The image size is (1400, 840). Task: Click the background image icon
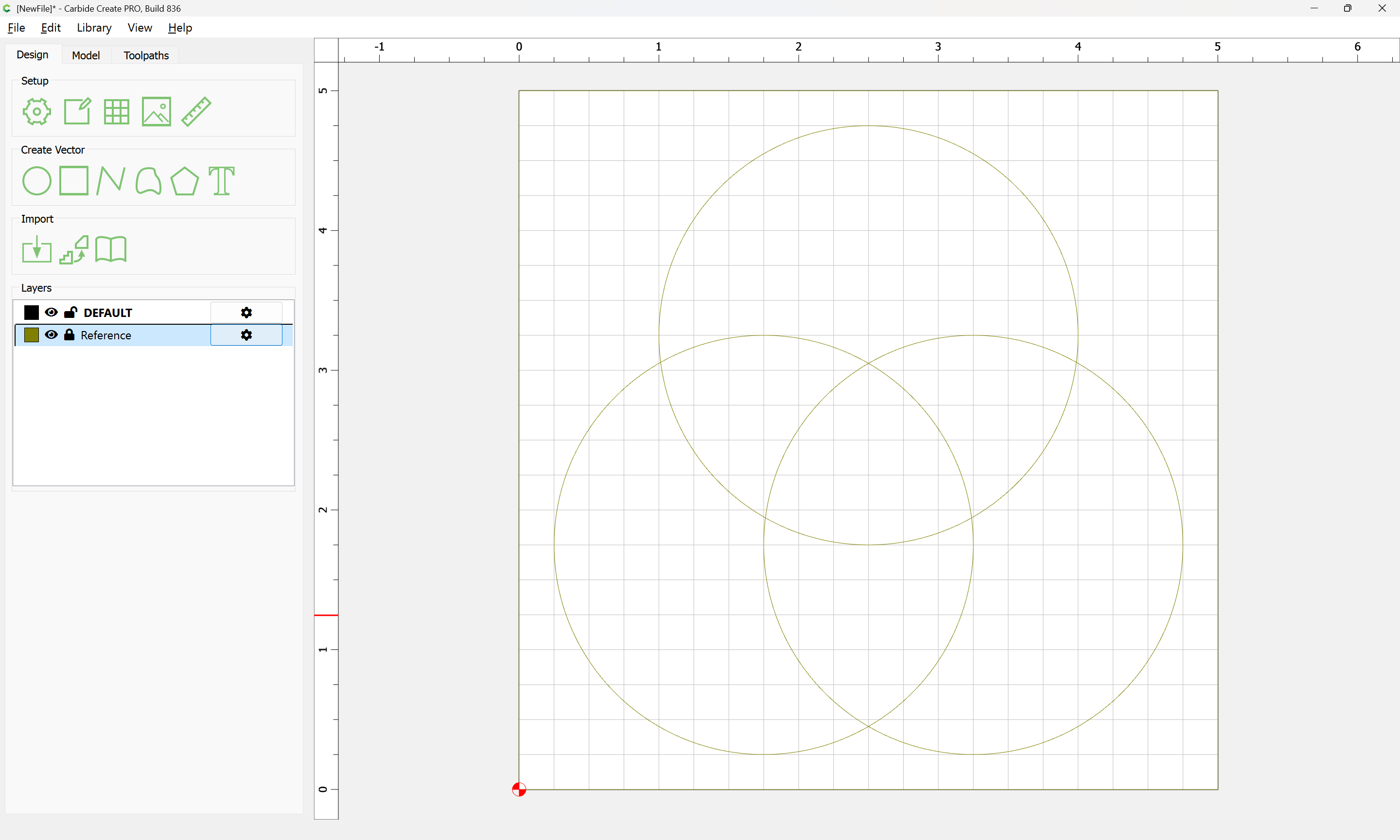(156, 111)
